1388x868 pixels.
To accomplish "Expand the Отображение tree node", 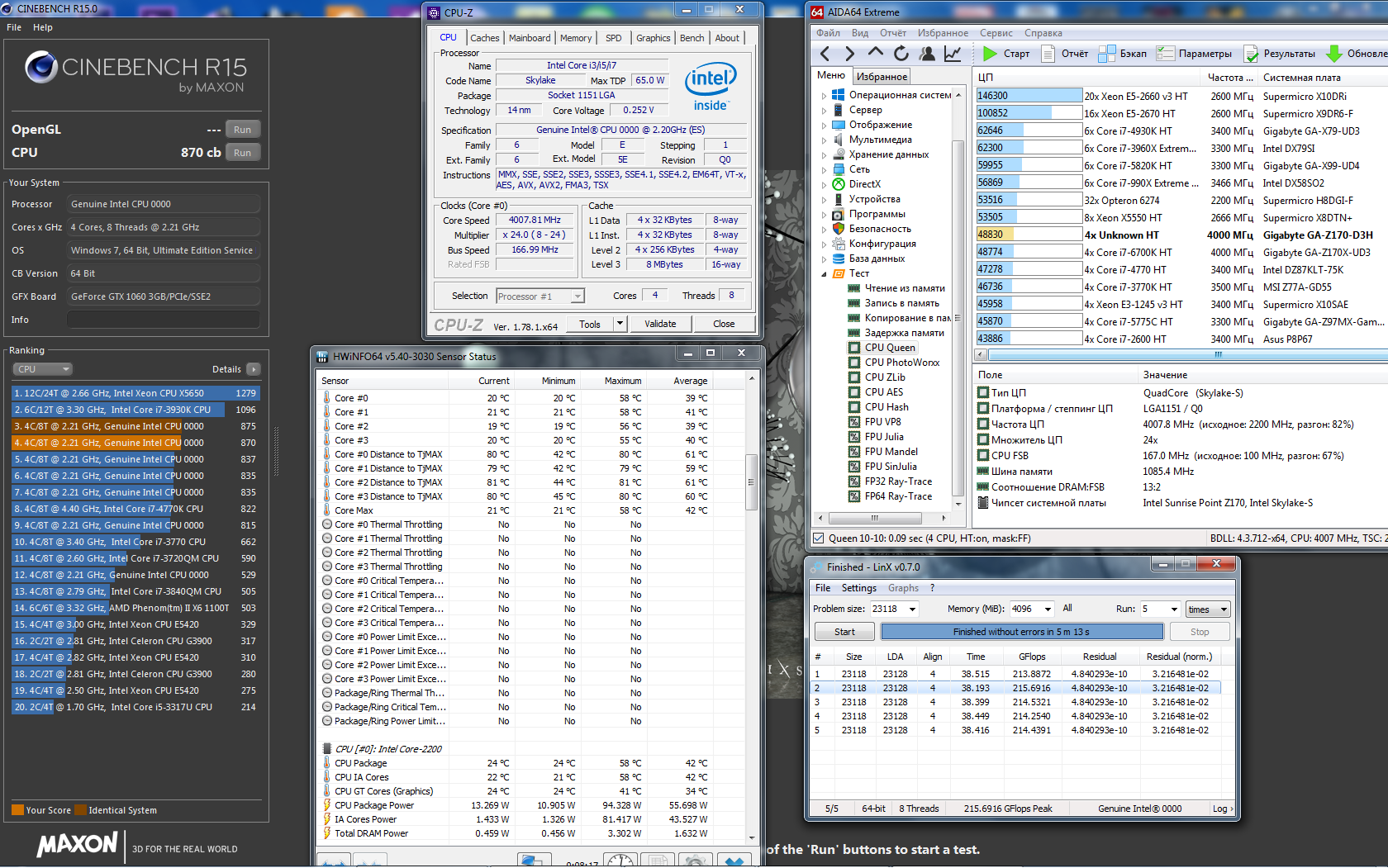I will (824, 125).
